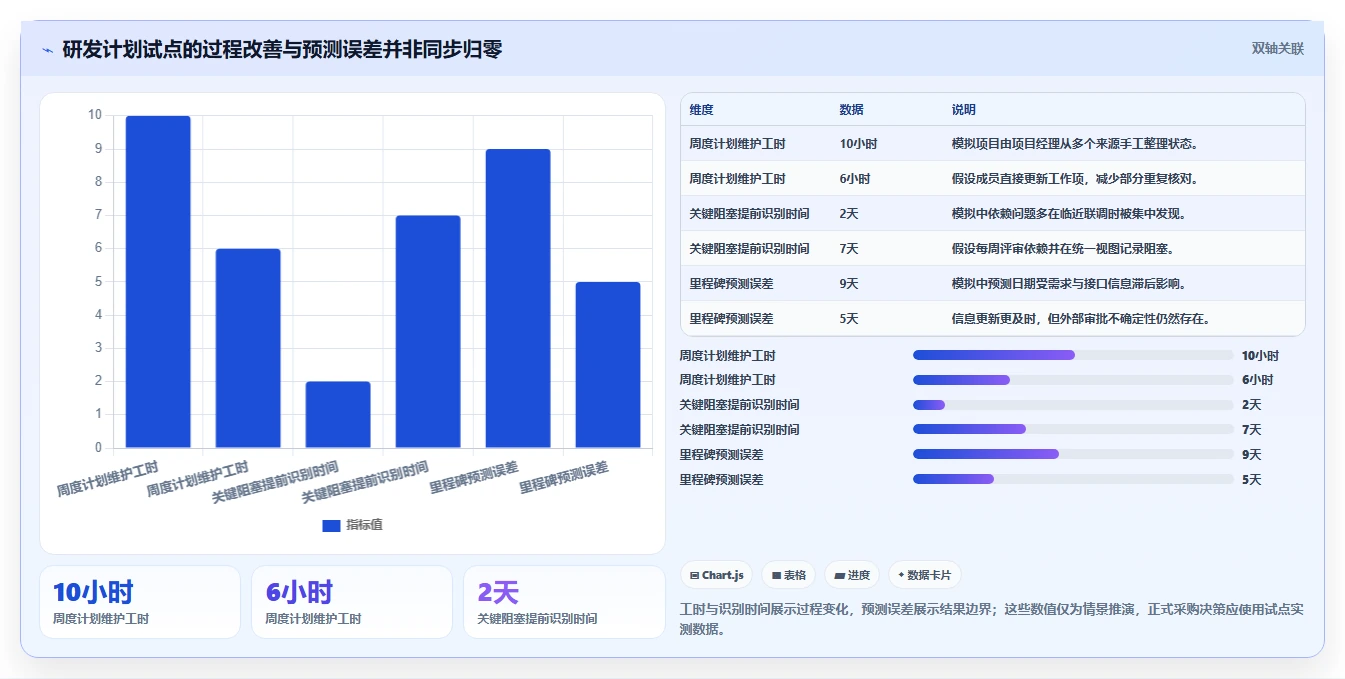Click the 指标值 legend label text

tap(364, 526)
